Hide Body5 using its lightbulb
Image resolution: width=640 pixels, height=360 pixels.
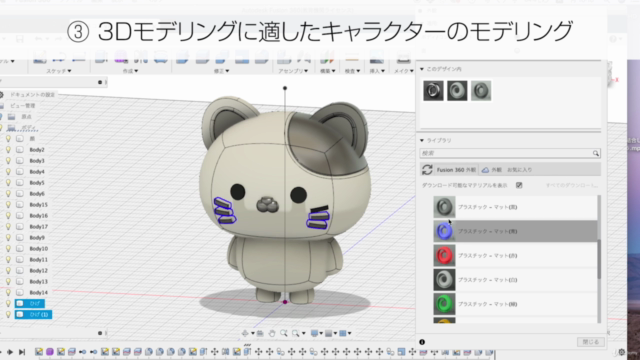pos(8,183)
